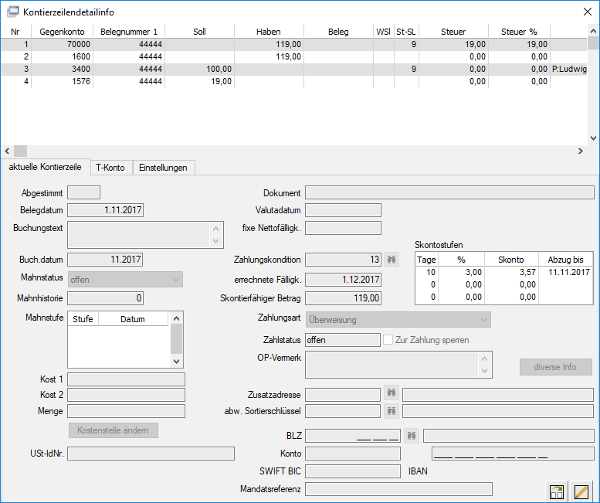This screenshot has height=503, width=600.
Task: Click the Kost 2 input field
Action: pyautogui.click(x=126, y=395)
